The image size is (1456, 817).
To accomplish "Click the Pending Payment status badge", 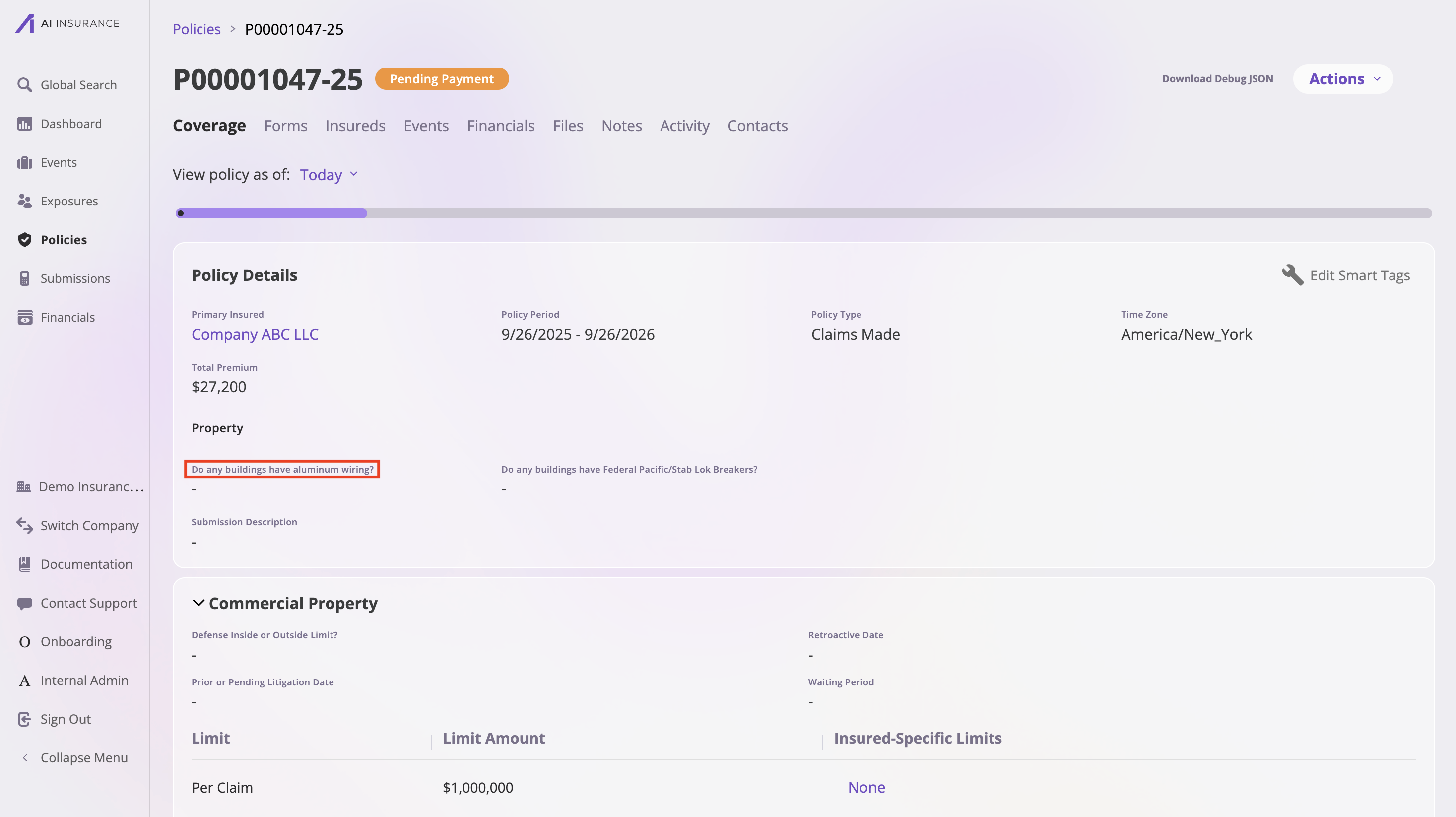I will coord(442,78).
